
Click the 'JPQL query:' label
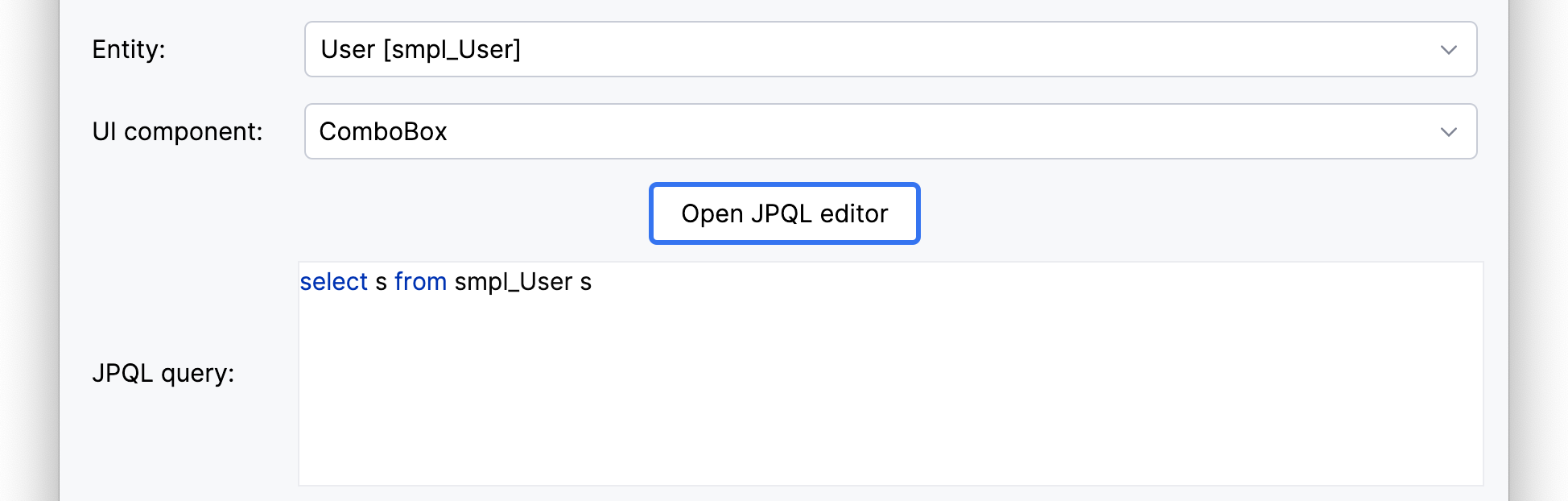(163, 374)
